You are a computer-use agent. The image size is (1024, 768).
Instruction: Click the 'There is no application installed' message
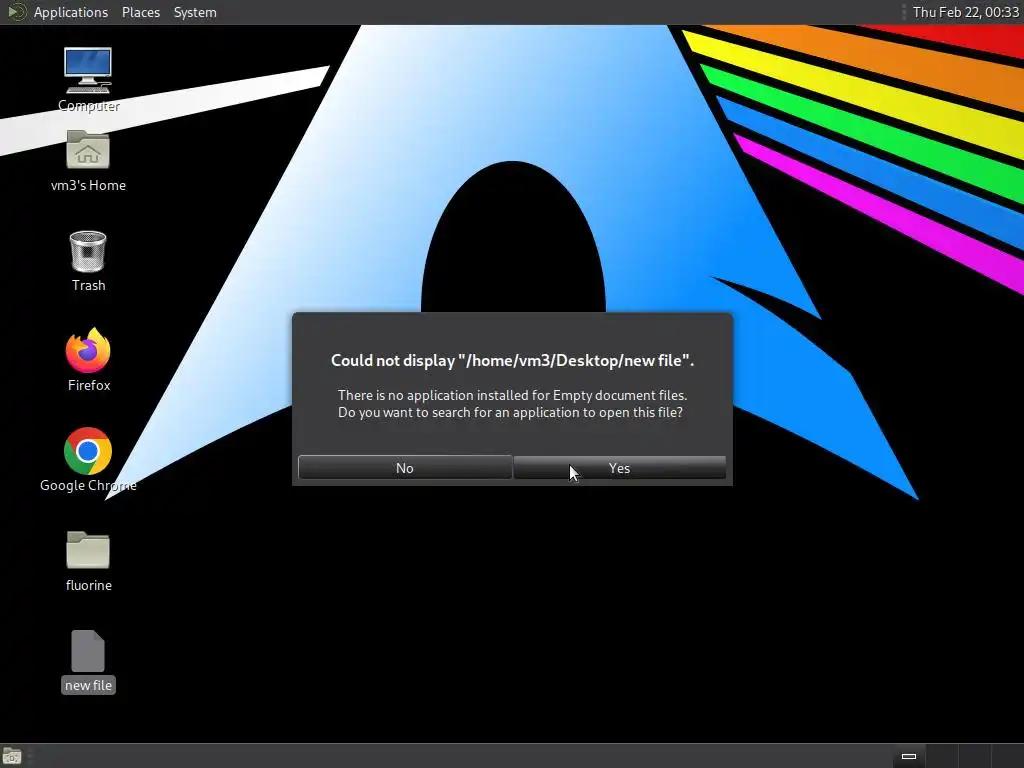point(513,395)
